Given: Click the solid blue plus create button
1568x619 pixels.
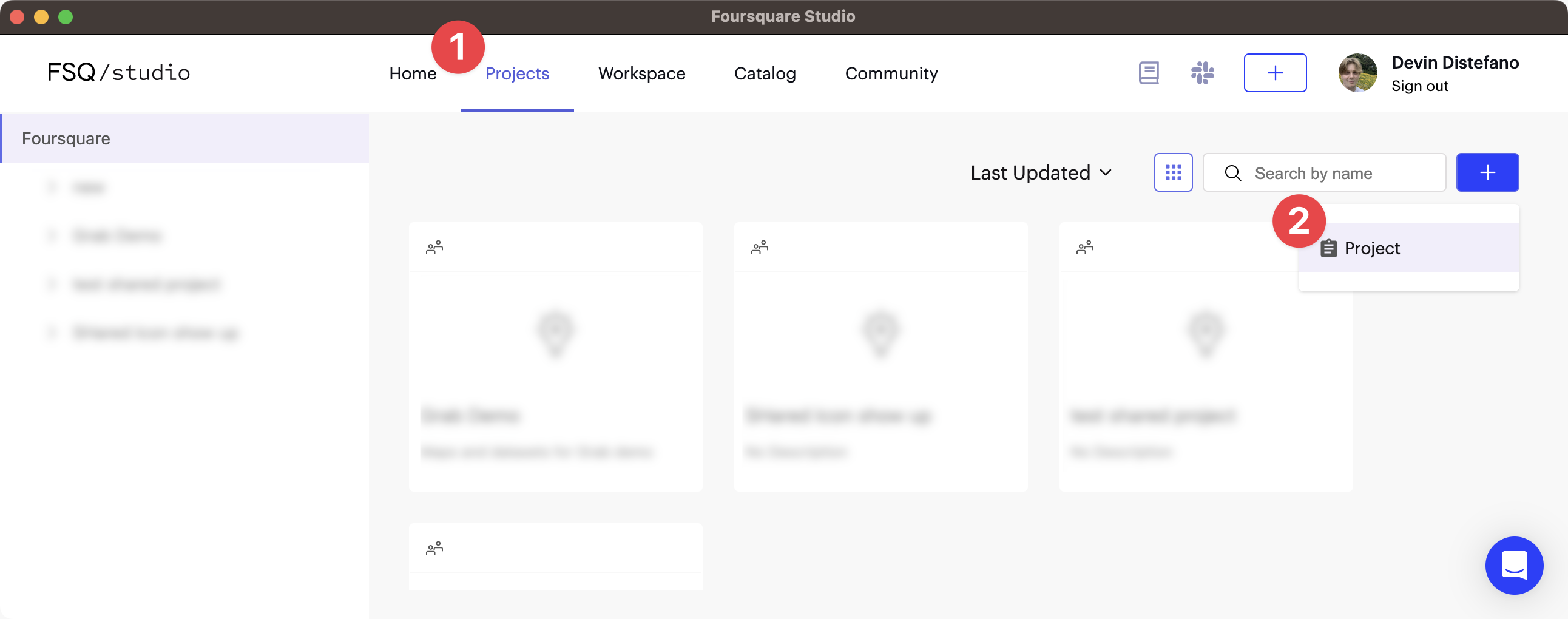Looking at the screenshot, I should tap(1487, 173).
